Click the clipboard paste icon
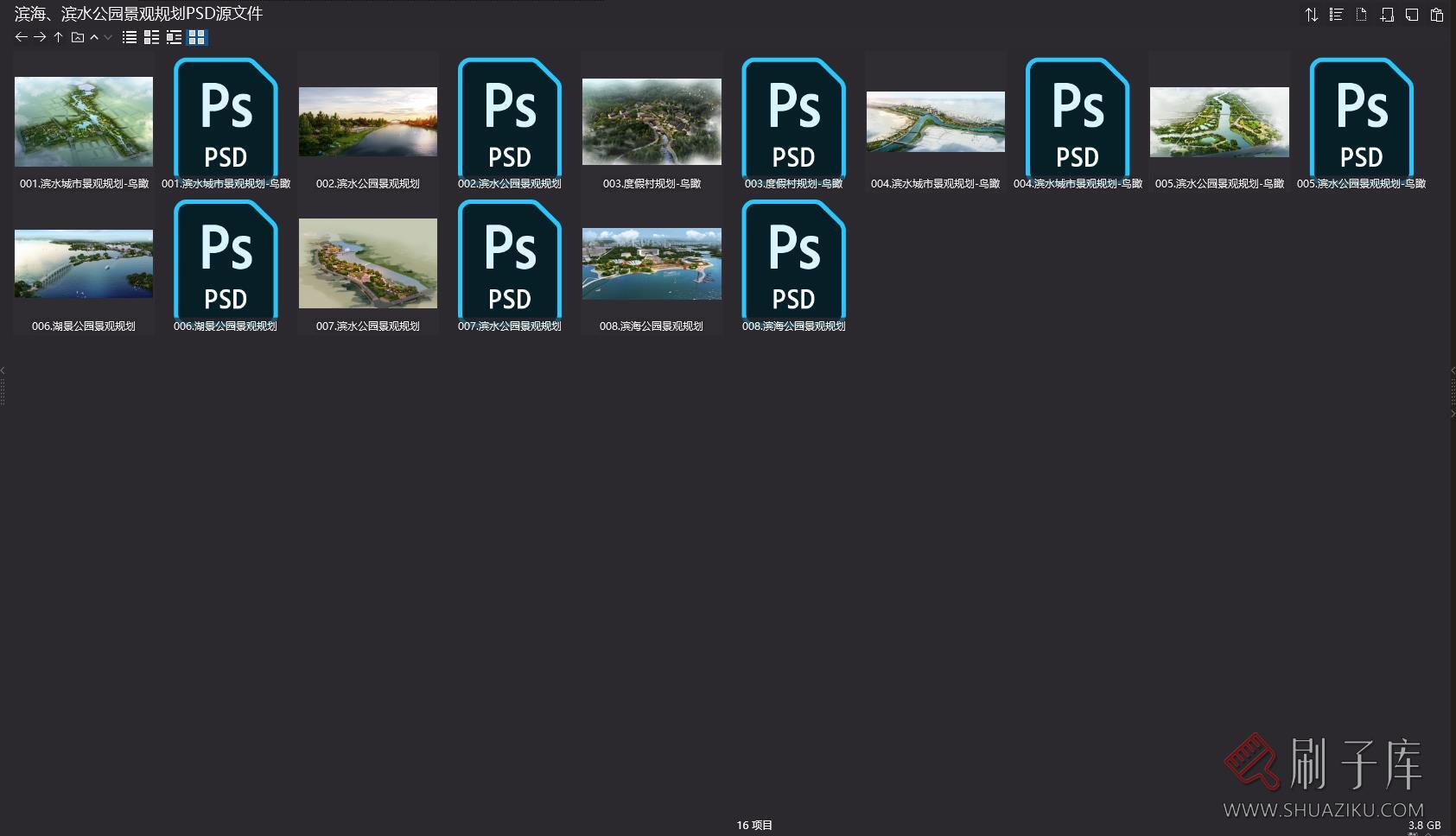 1437,15
